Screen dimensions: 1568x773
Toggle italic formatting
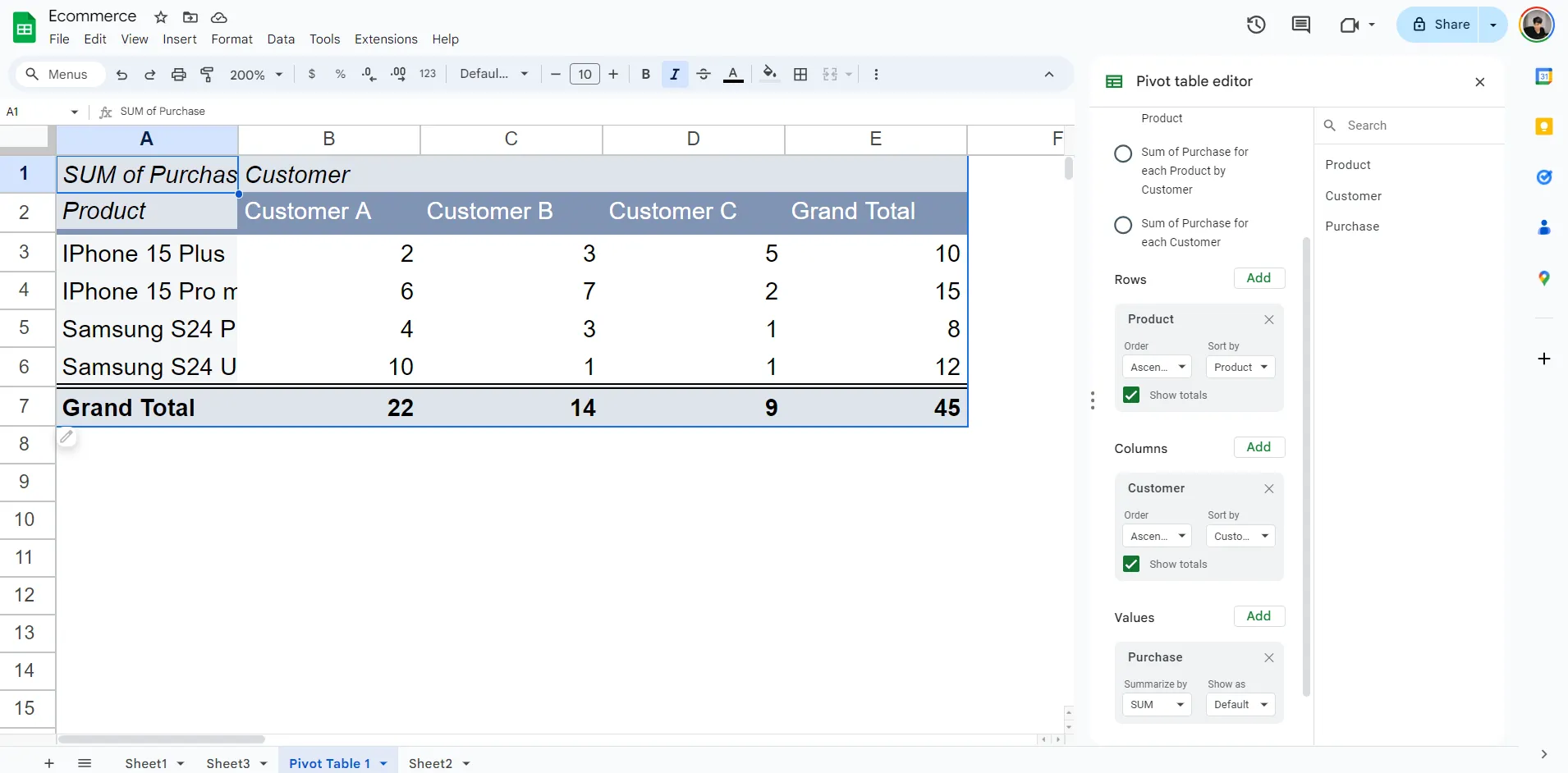tap(675, 74)
